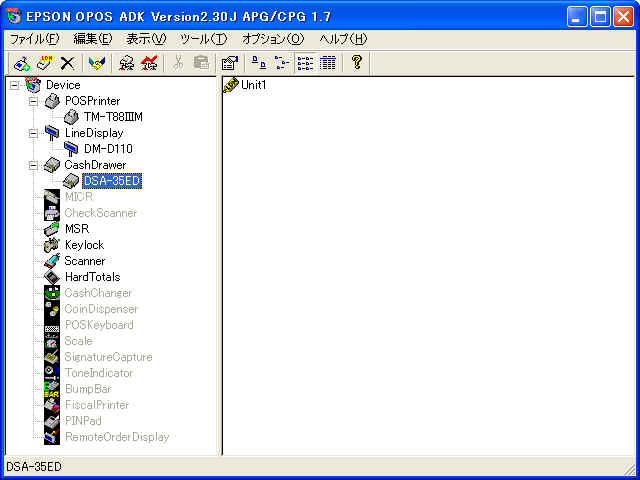Select greyed POSKeyboard tree entry

click(x=99, y=325)
